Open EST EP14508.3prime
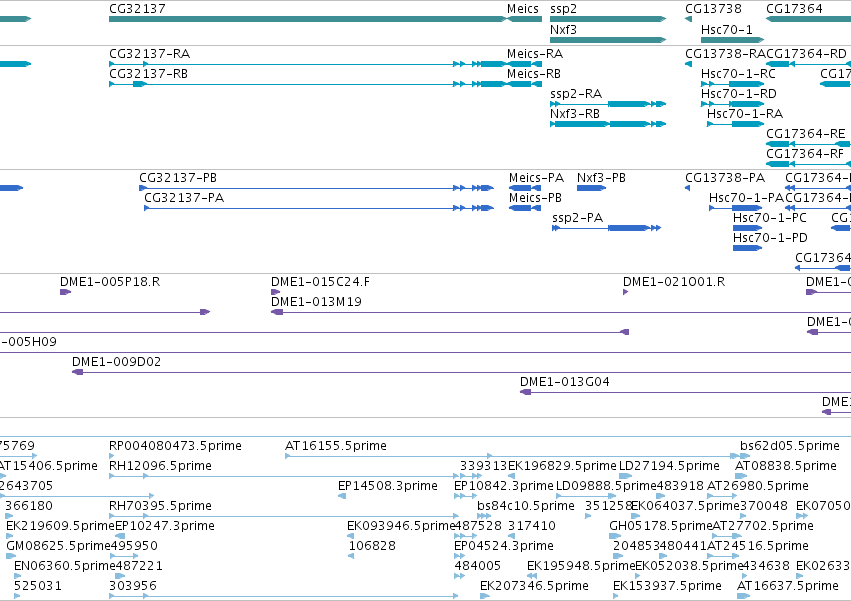Image resolution: width=851 pixels, height=601 pixels. pos(388,486)
